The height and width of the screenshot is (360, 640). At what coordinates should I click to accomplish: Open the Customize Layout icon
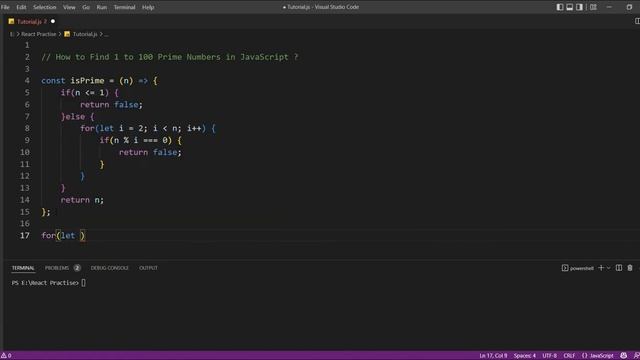[x=593, y=7]
